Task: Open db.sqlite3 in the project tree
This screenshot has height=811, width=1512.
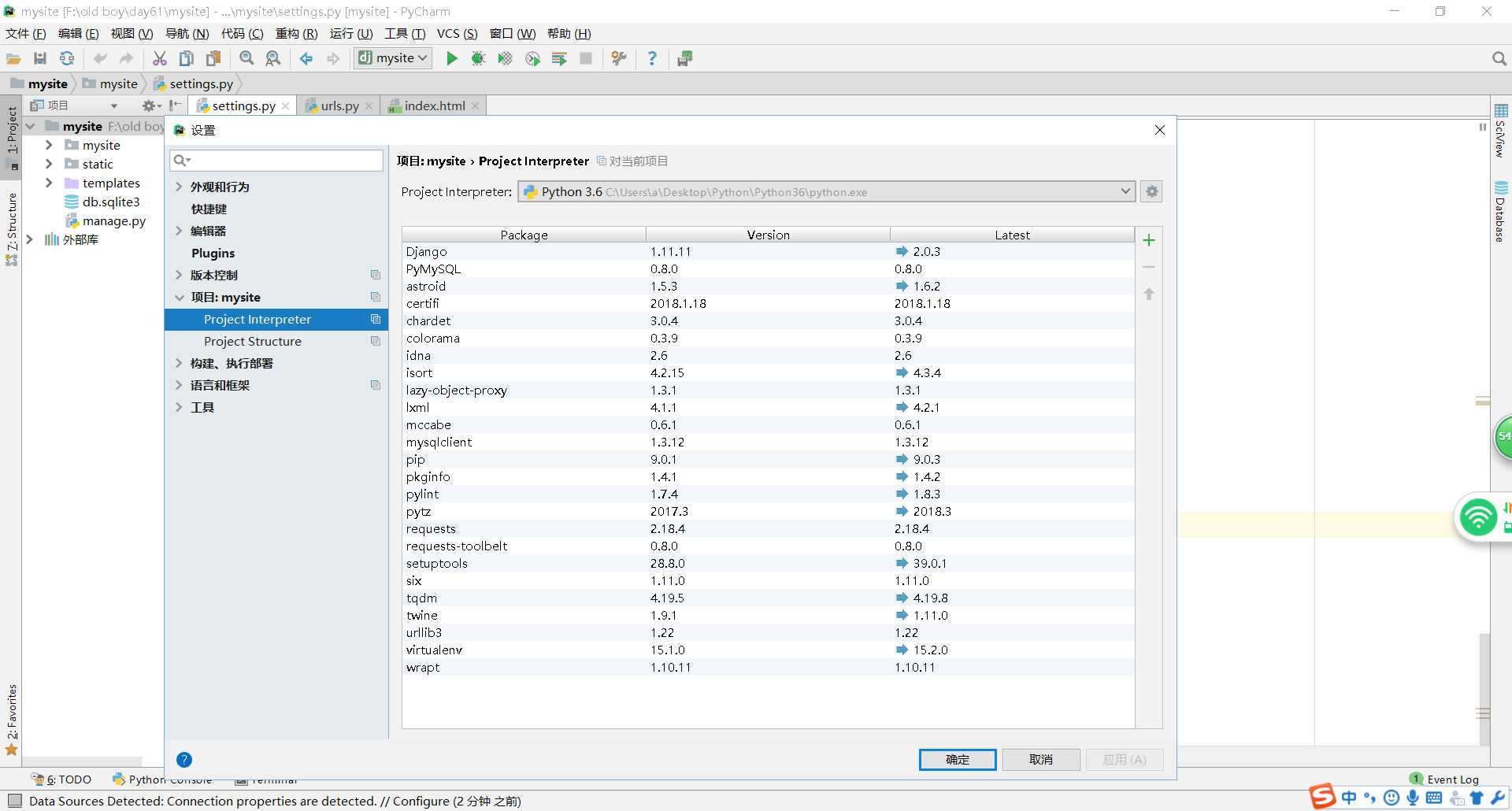Action: [111, 202]
